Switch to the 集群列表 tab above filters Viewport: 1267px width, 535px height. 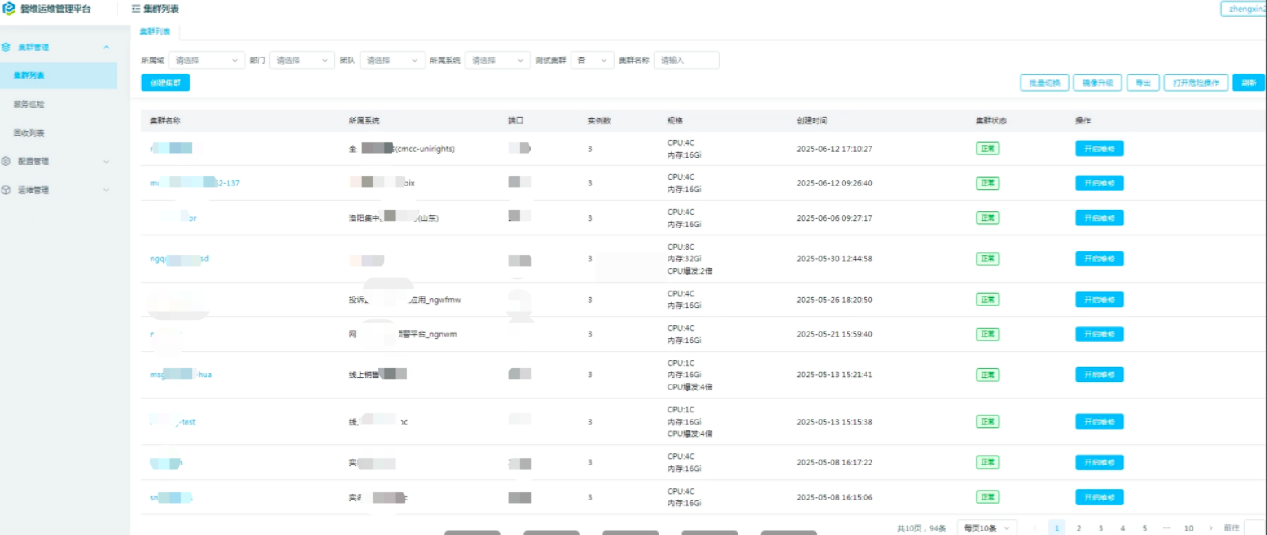click(x=154, y=32)
